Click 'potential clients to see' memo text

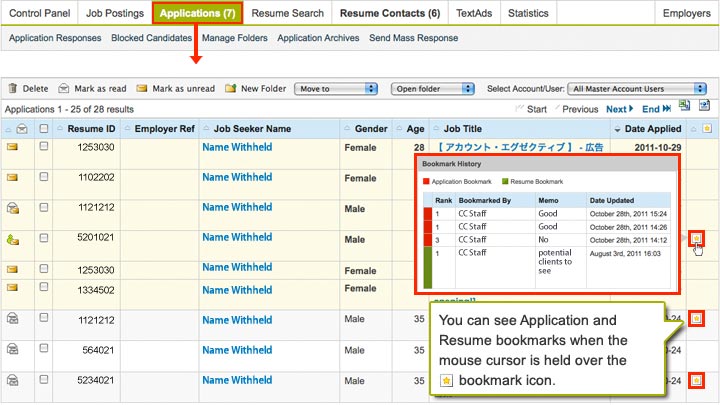tap(555, 262)
